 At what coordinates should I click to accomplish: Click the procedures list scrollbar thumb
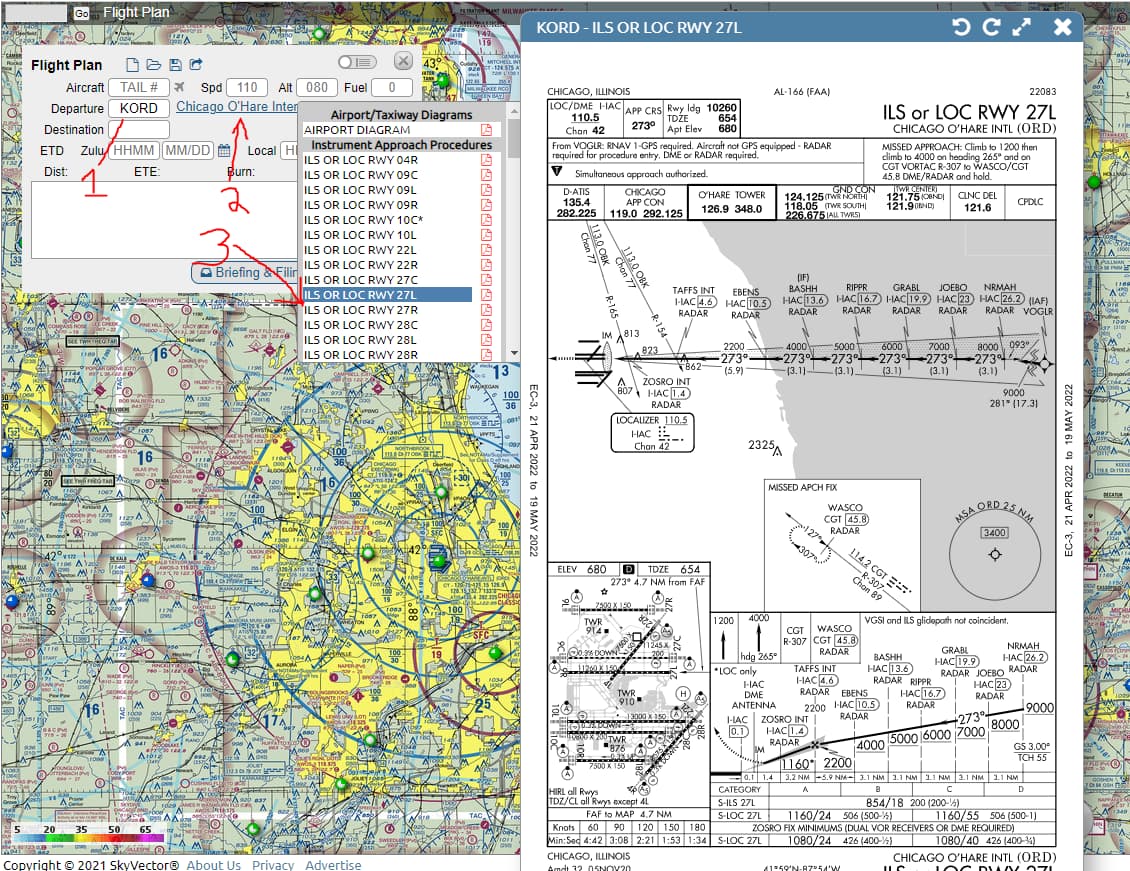(x=514, y=138)
